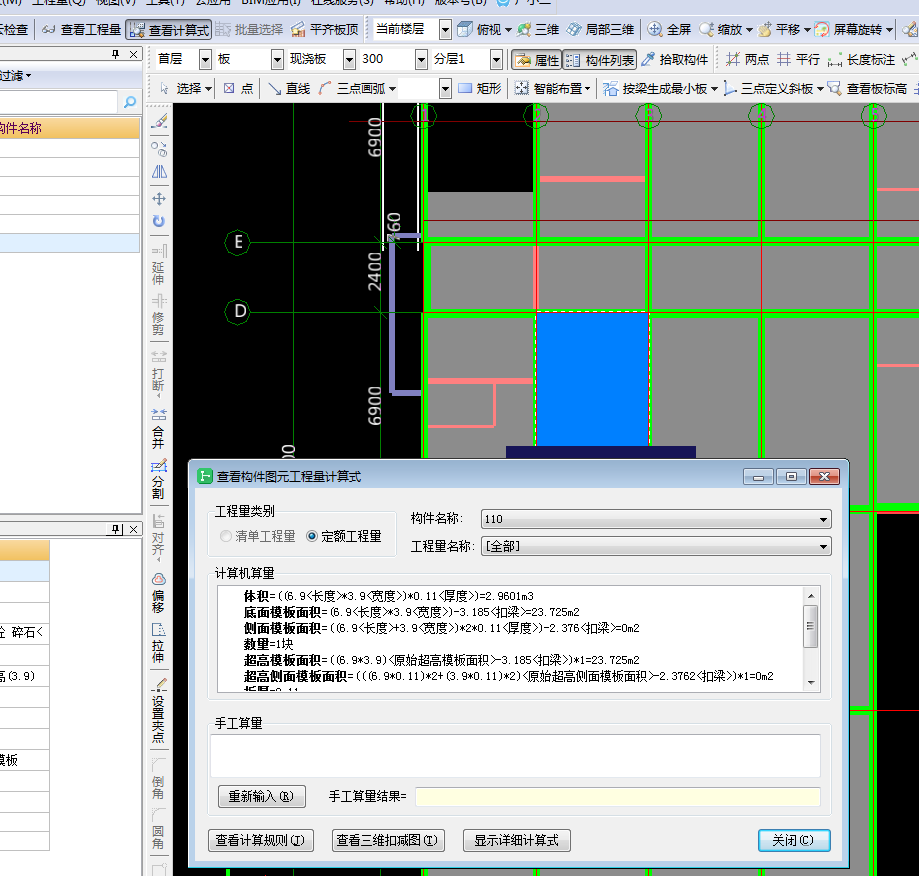The image size is (919, 876).
Task: Click 拉伸 vertical toolbar tool
Action: pos(159,643)
